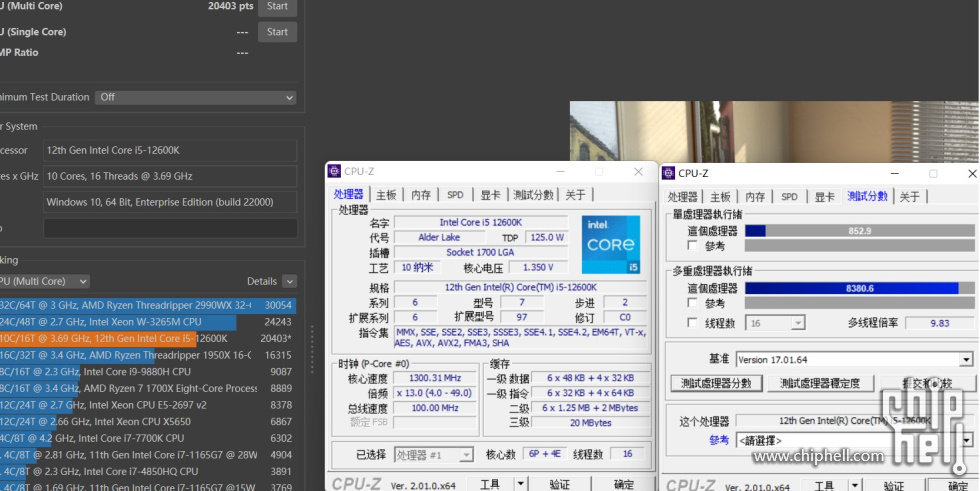
Task: Toggle the 线程数 checkbox
Action: point(692,322)
